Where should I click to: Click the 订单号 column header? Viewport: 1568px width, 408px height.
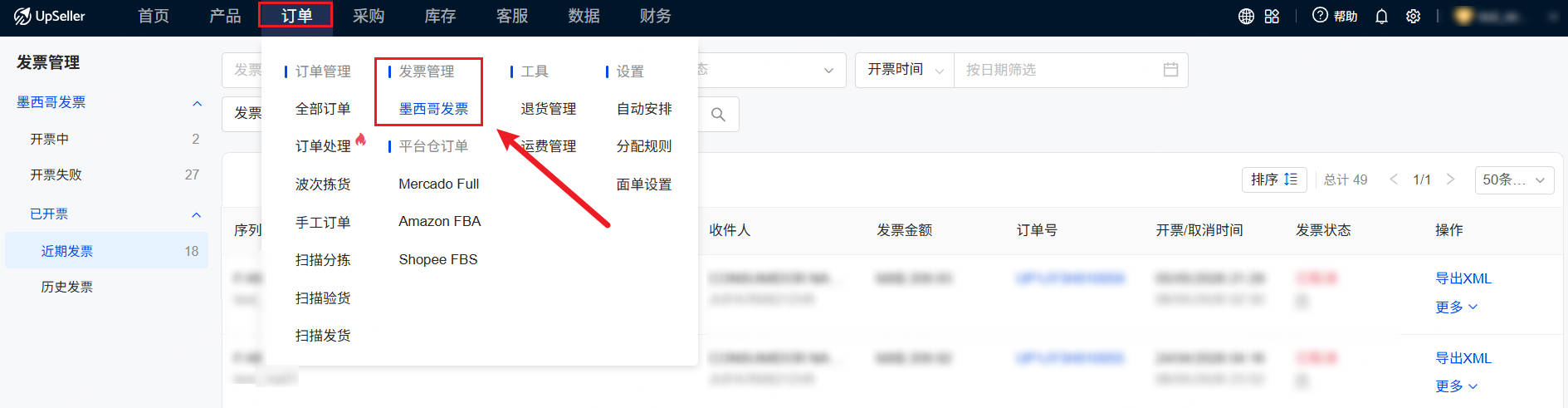pos(1037,230)
